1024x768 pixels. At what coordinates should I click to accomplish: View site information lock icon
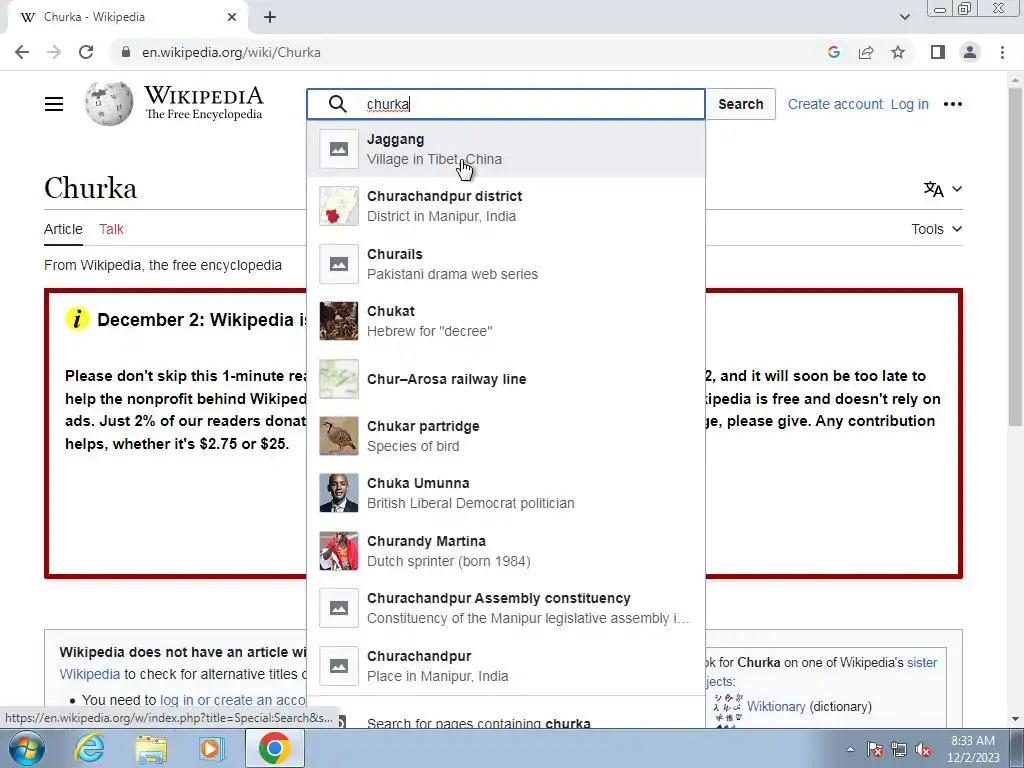pyautogui.click(x=126, y=52)
